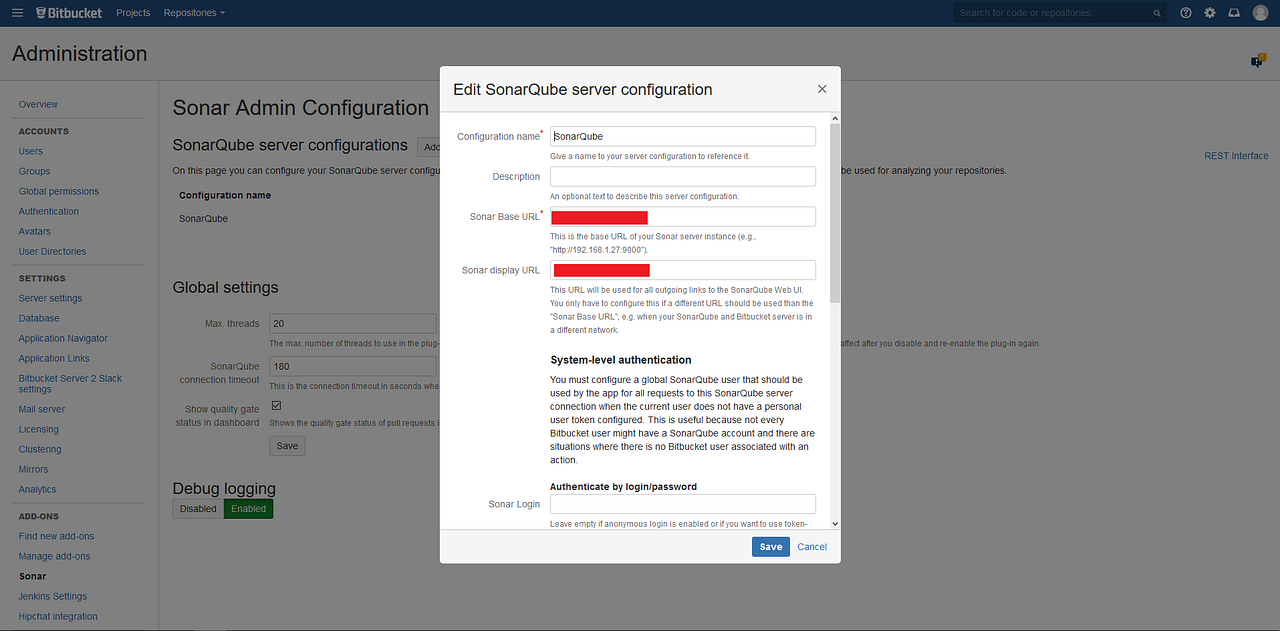Select Sonar in the sidebar
This screenshot has width=1280, height=631.
[32, 576]
